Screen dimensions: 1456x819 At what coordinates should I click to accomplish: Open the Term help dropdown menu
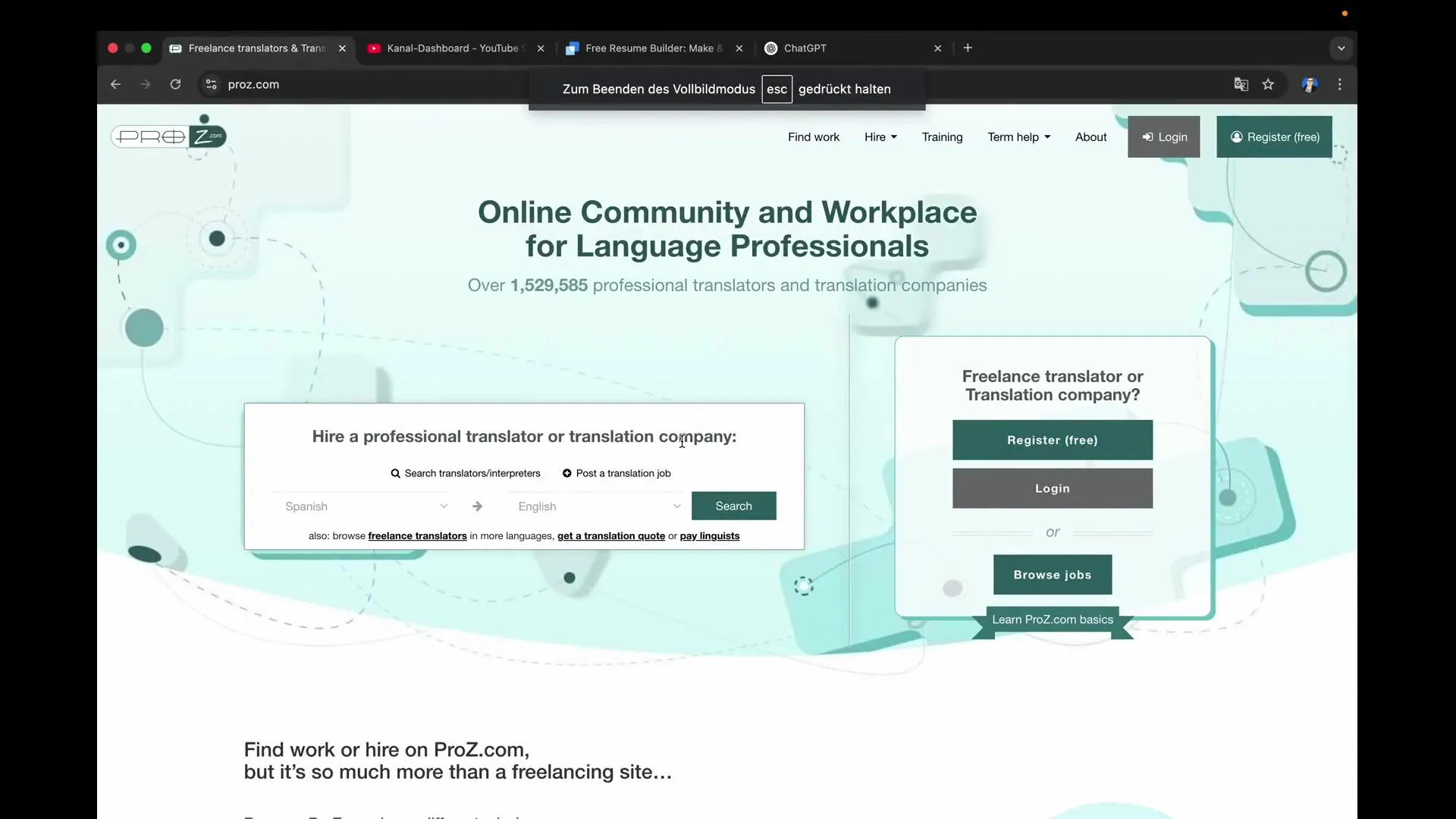point(1018,137)
